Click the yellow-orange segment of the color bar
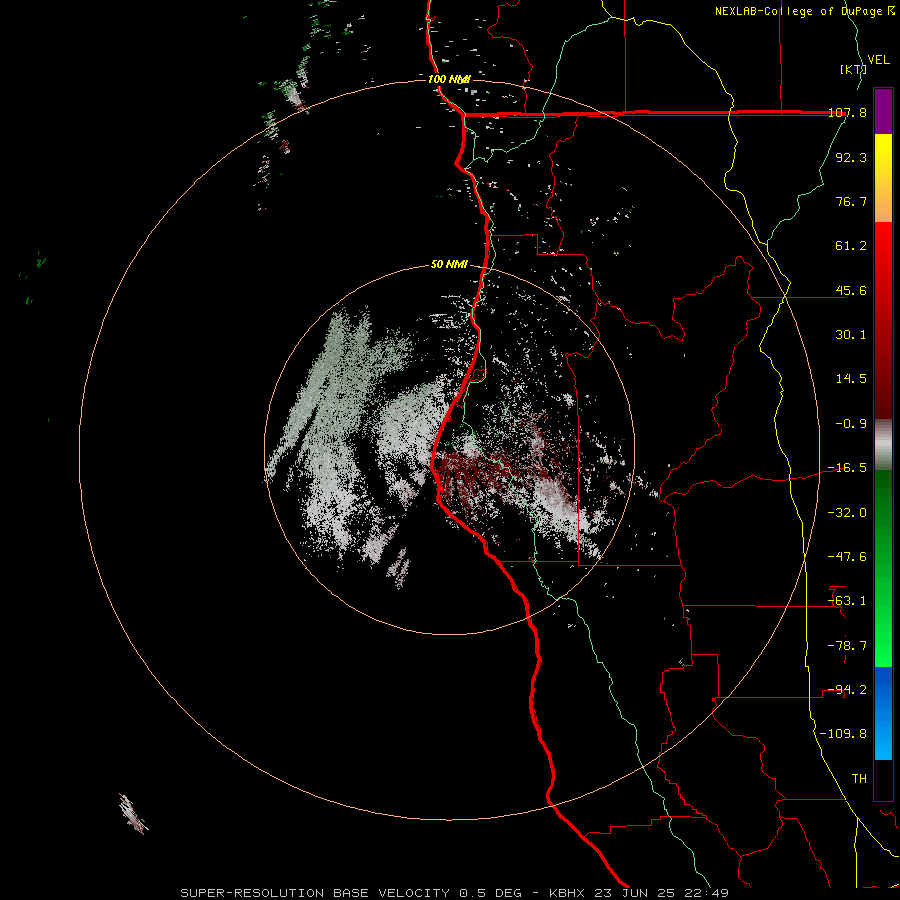900x900 pixels. [883, 178]
